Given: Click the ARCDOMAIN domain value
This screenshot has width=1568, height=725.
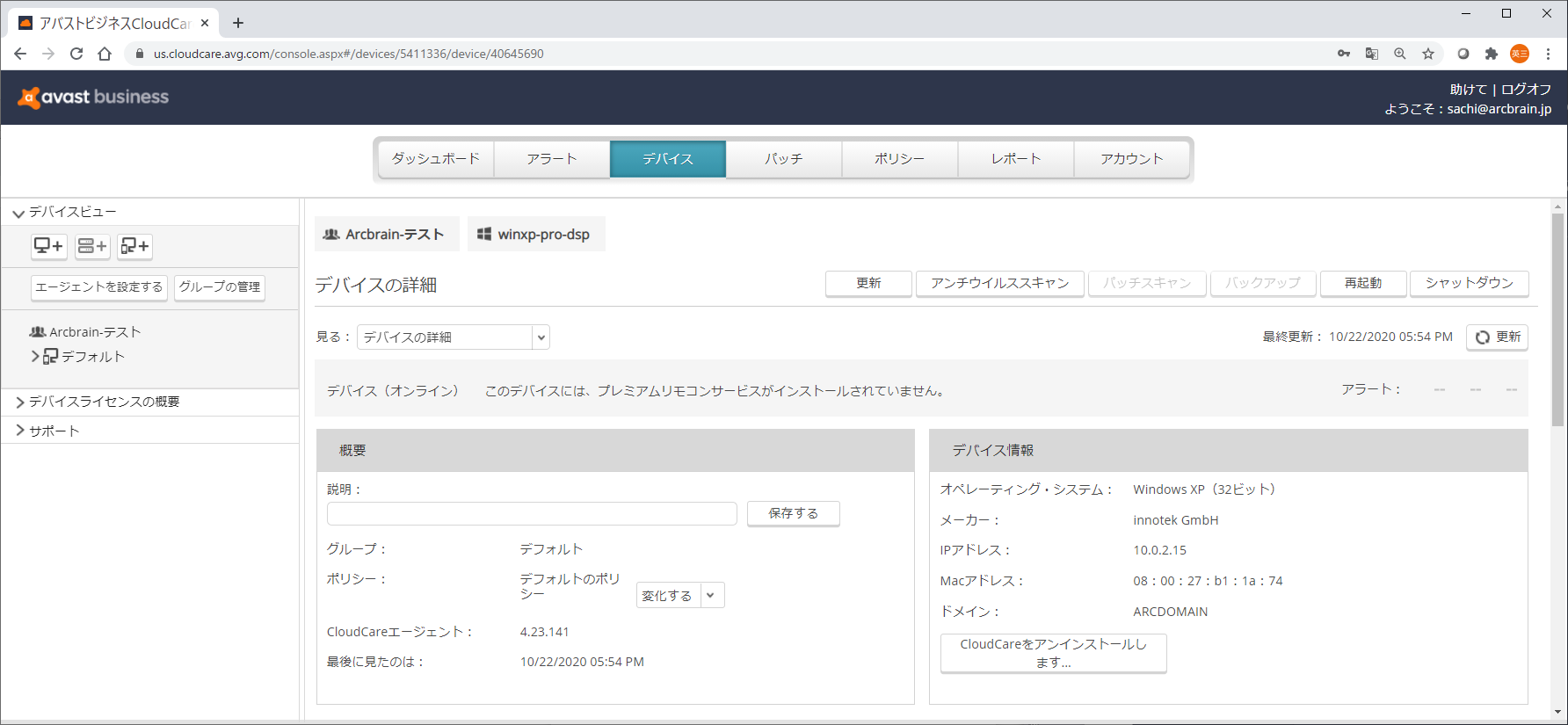Looking at the screenshot, I should 1170,612.
